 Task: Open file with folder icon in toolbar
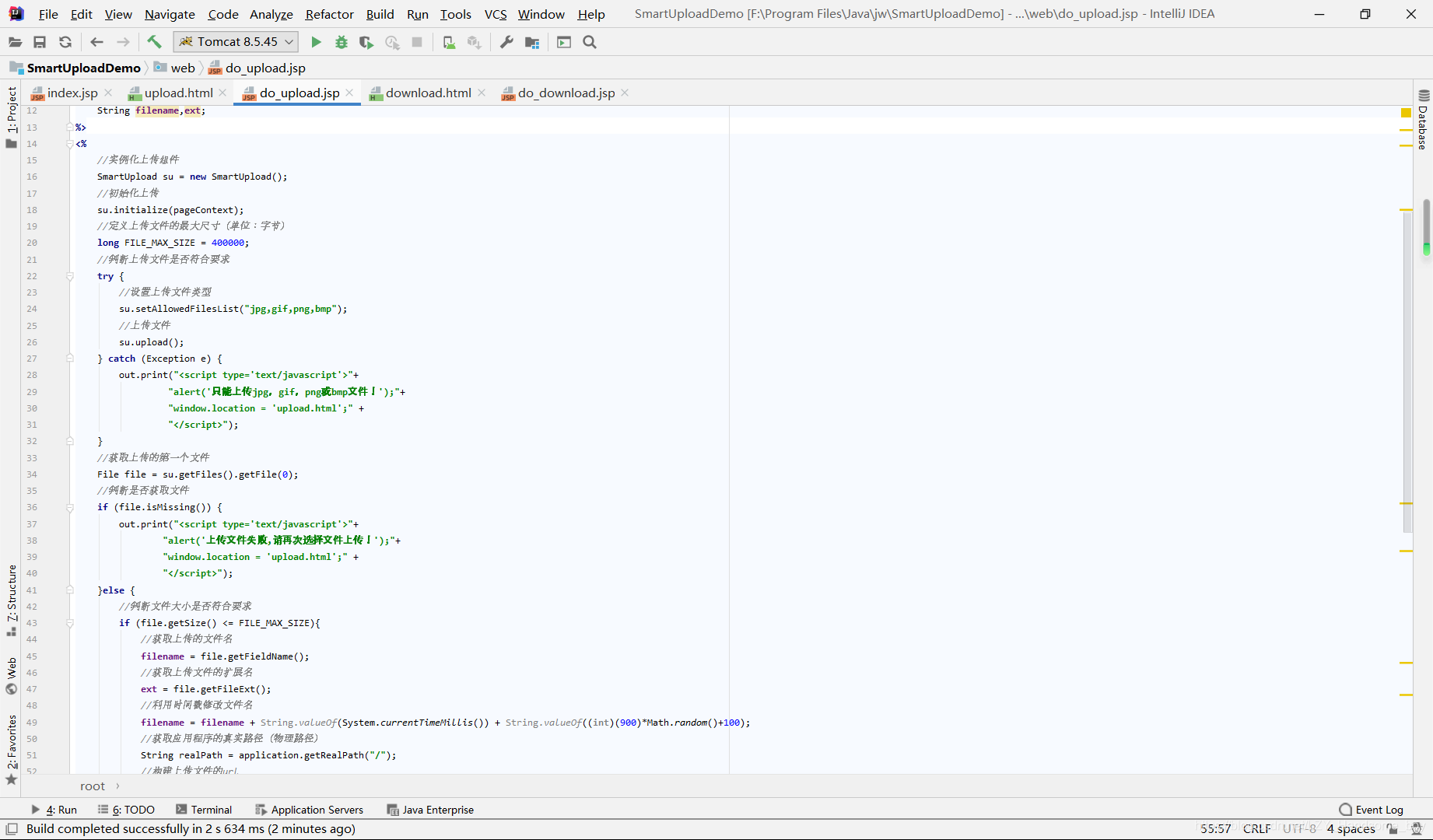(15, 42)
